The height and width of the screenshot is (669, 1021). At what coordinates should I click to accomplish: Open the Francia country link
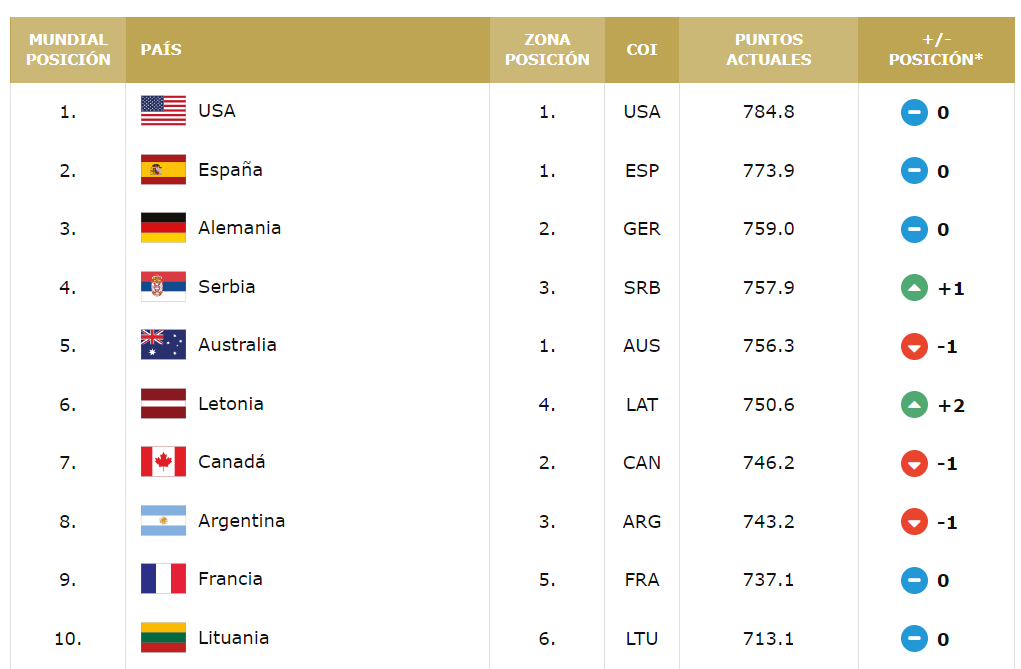coord(230,579)
